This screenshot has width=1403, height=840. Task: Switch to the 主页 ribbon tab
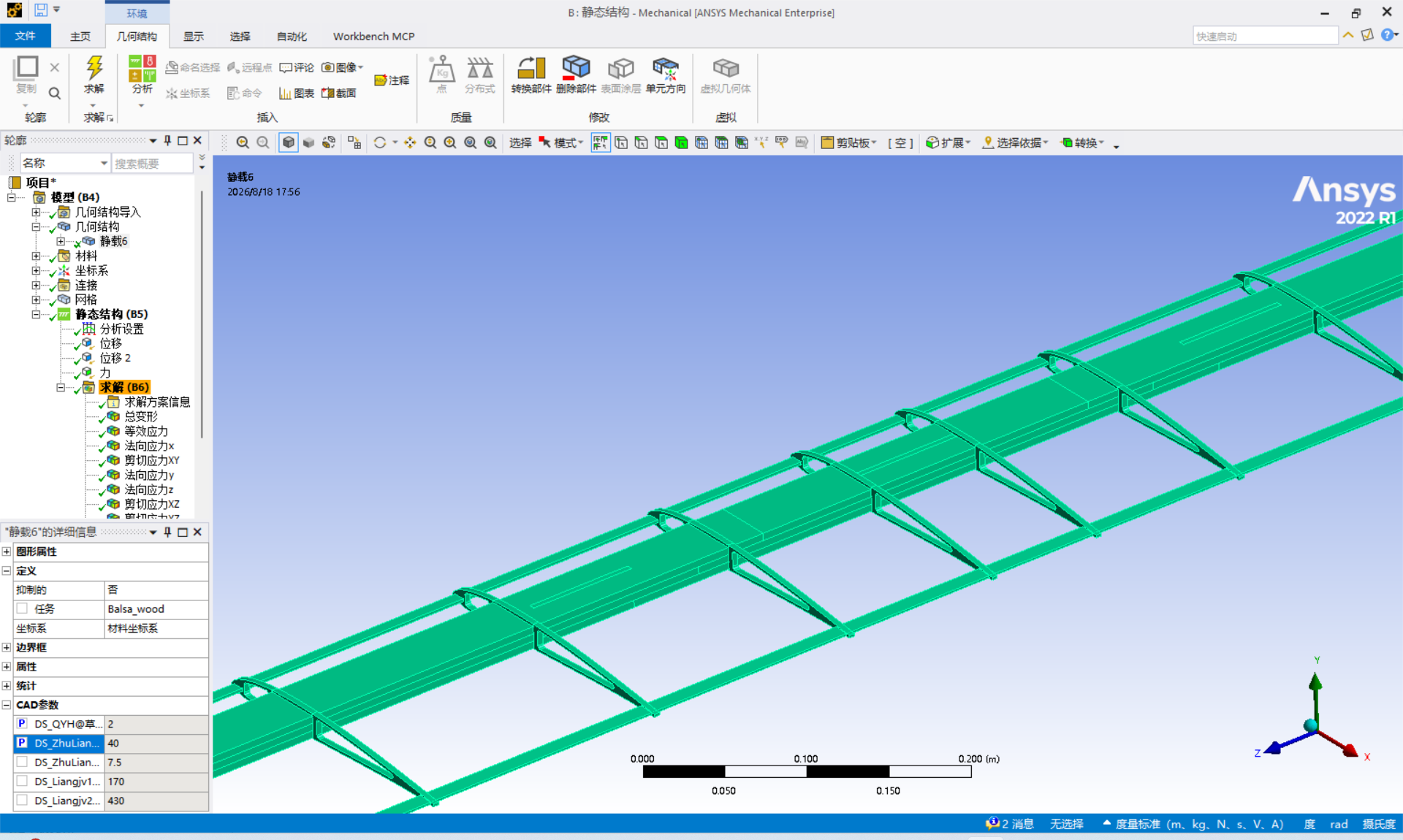(80, 36)
